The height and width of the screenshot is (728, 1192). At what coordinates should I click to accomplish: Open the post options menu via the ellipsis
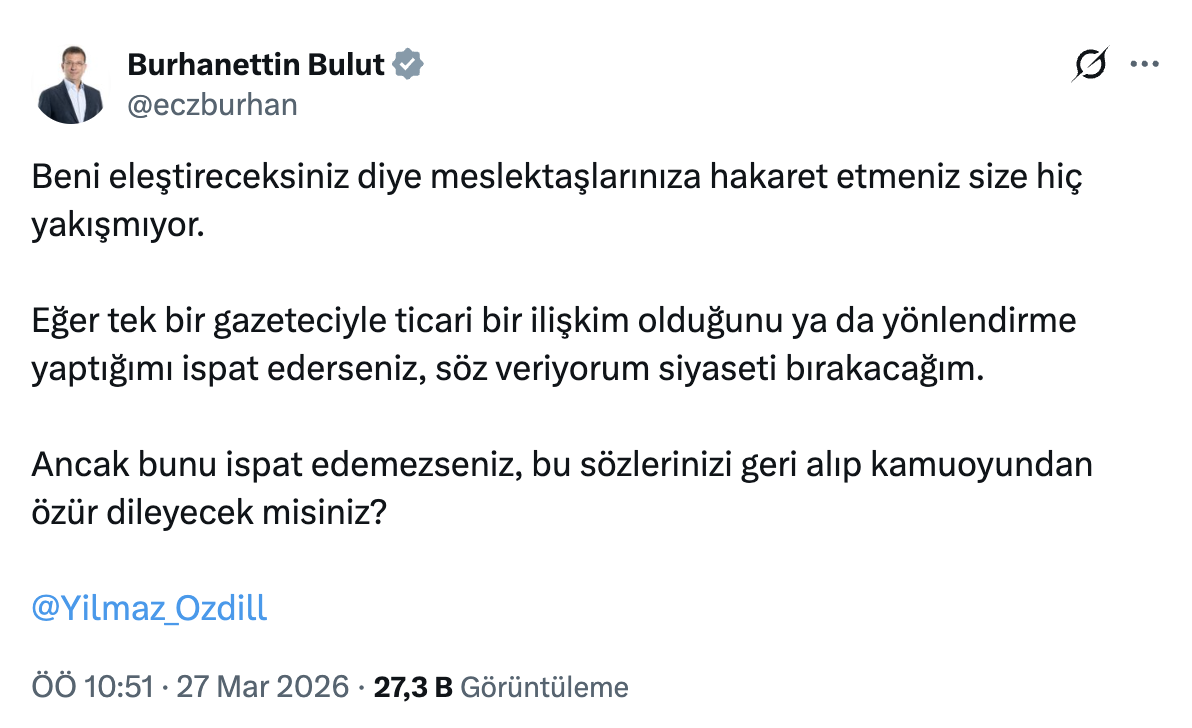pyautogui.click(x=1144, y=64)
